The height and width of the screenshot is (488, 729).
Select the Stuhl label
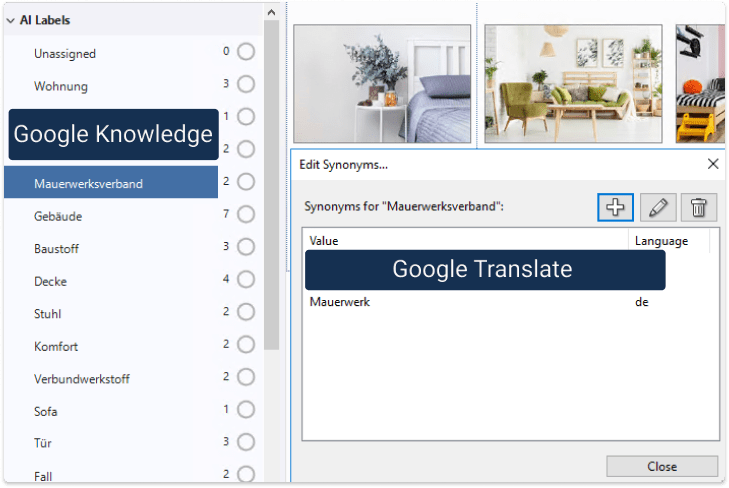tap(47, 314)
